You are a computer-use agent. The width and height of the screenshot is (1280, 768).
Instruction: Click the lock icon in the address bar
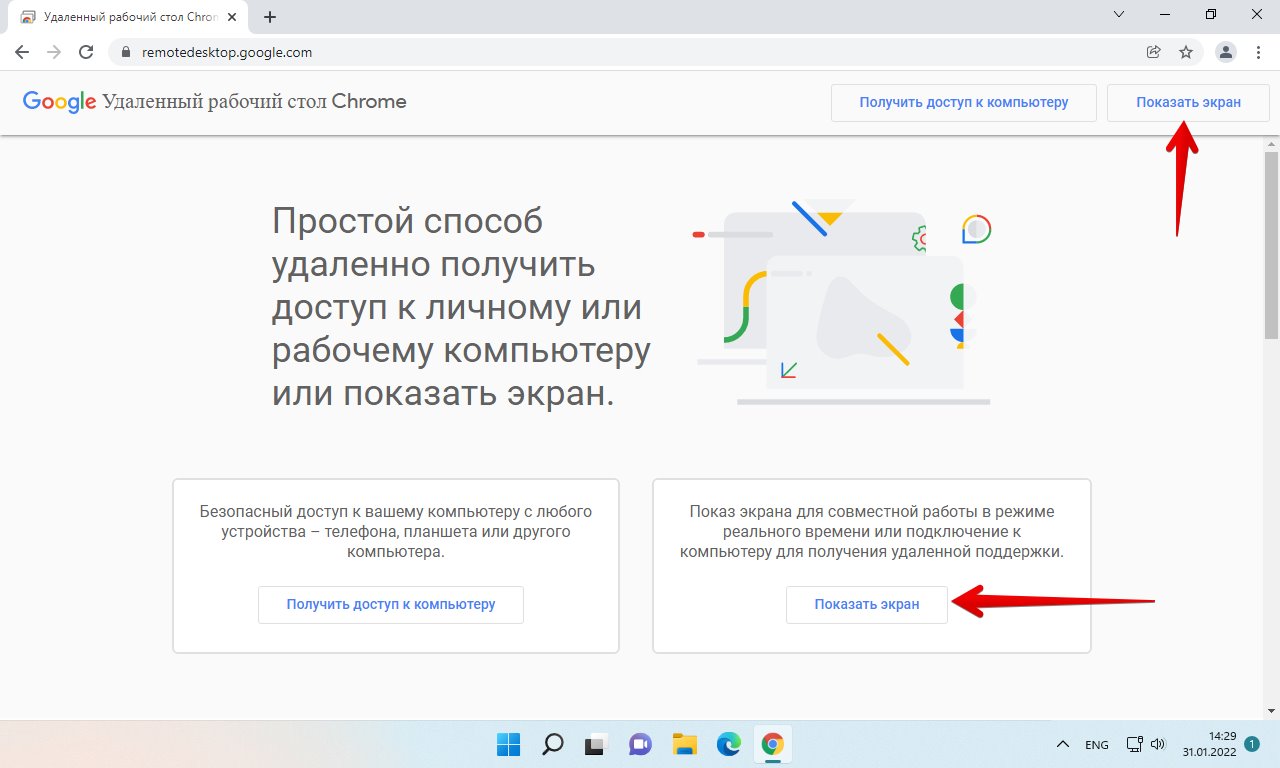(126, 52)
